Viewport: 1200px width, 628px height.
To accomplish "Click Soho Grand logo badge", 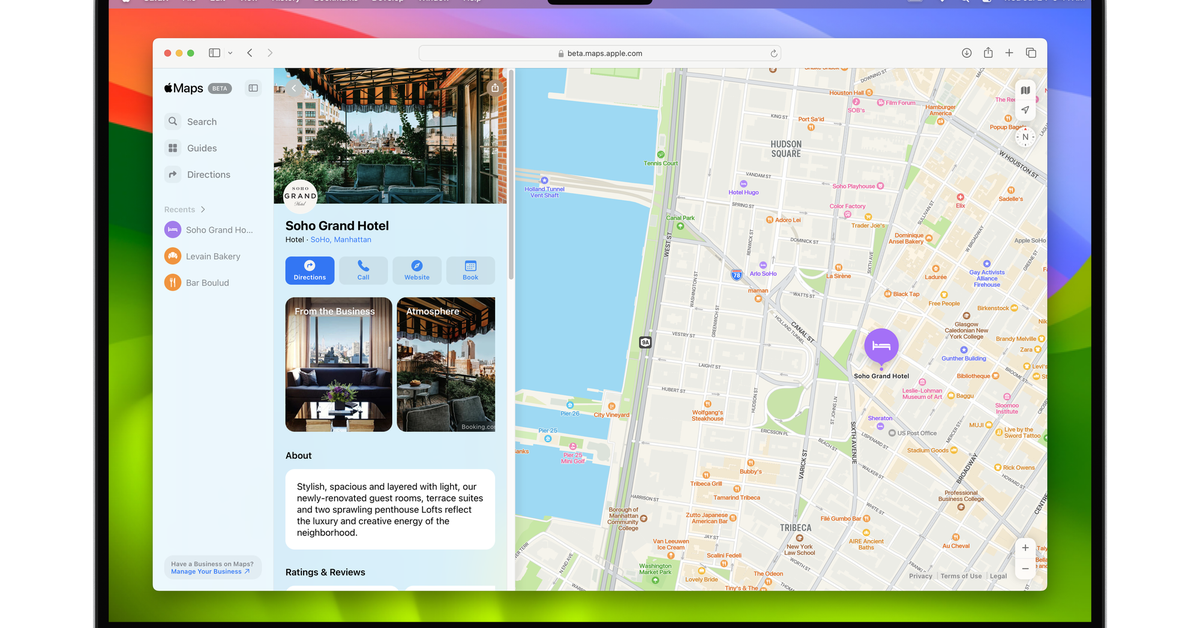I will tap(300, 195).
